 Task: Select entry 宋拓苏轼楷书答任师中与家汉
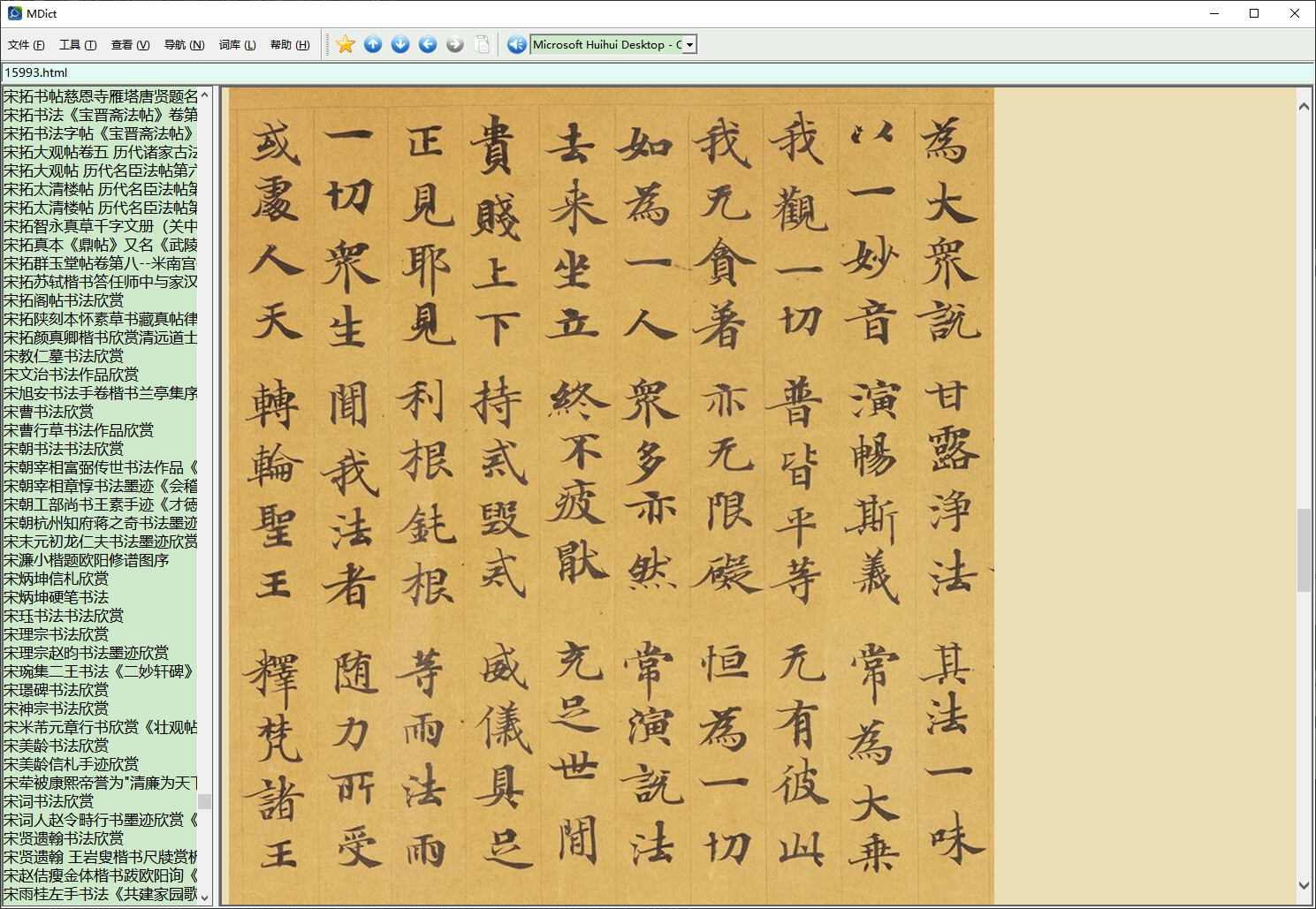[x=100, y=282]
